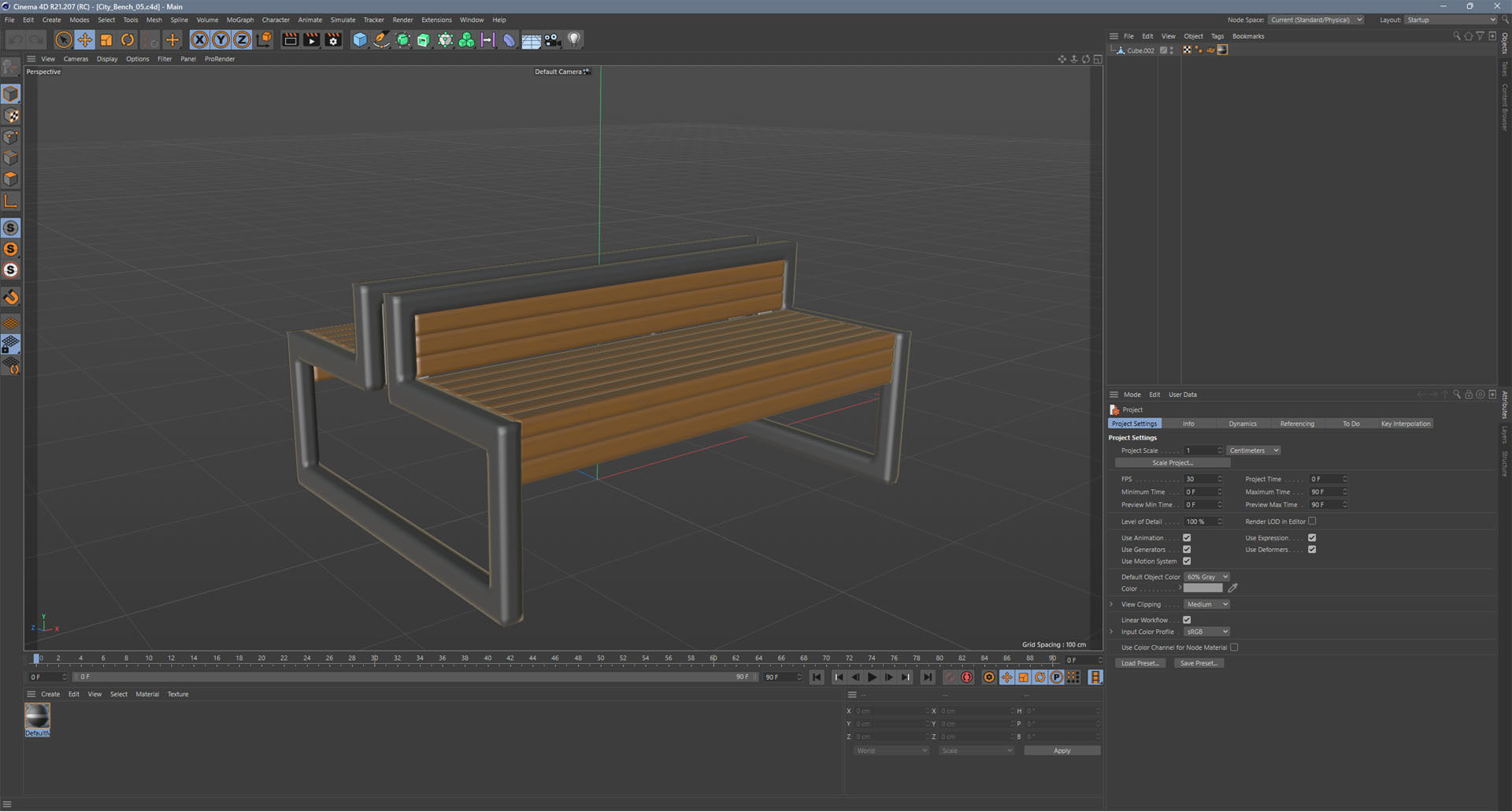
Task: Add a Subdivision Surface generator
Action: (x=403, y=39)
